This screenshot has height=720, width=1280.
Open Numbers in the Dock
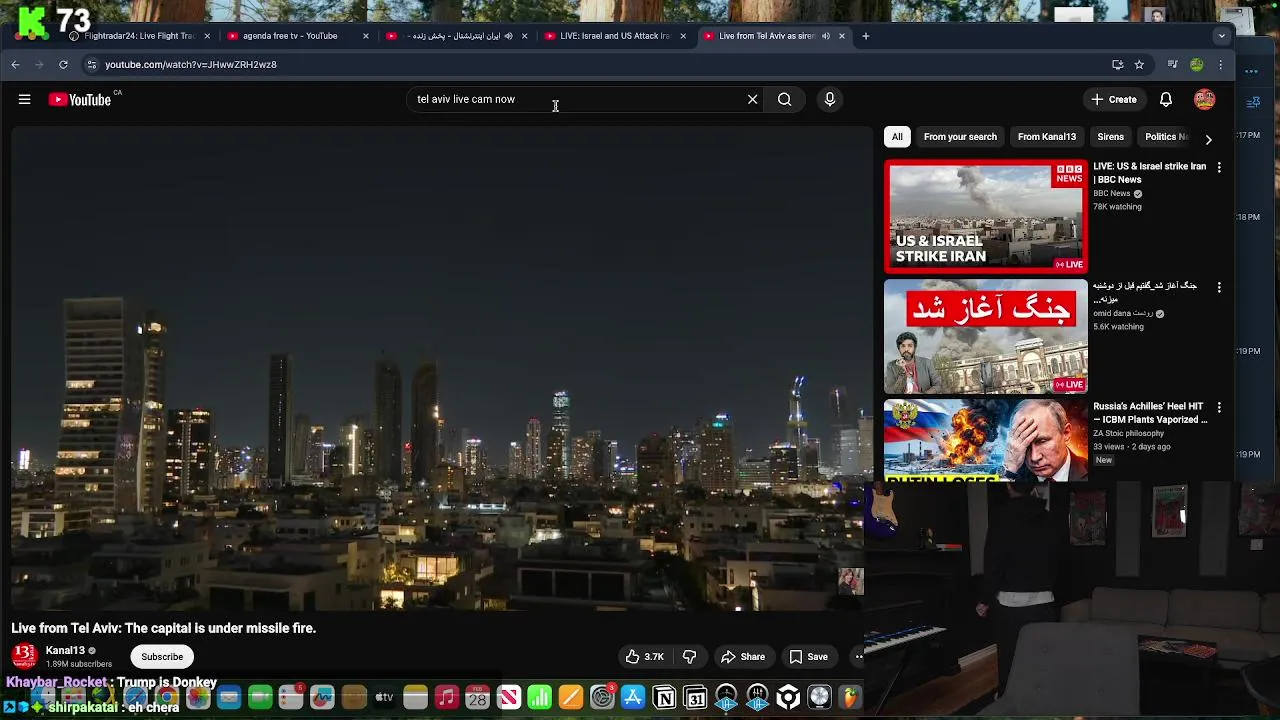click(x=539, y=697)
